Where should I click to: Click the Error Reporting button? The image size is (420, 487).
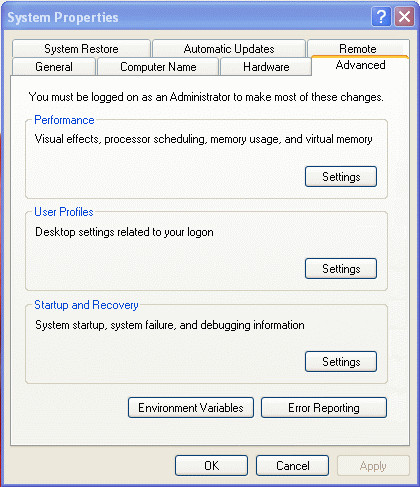[x=324, y=408]
